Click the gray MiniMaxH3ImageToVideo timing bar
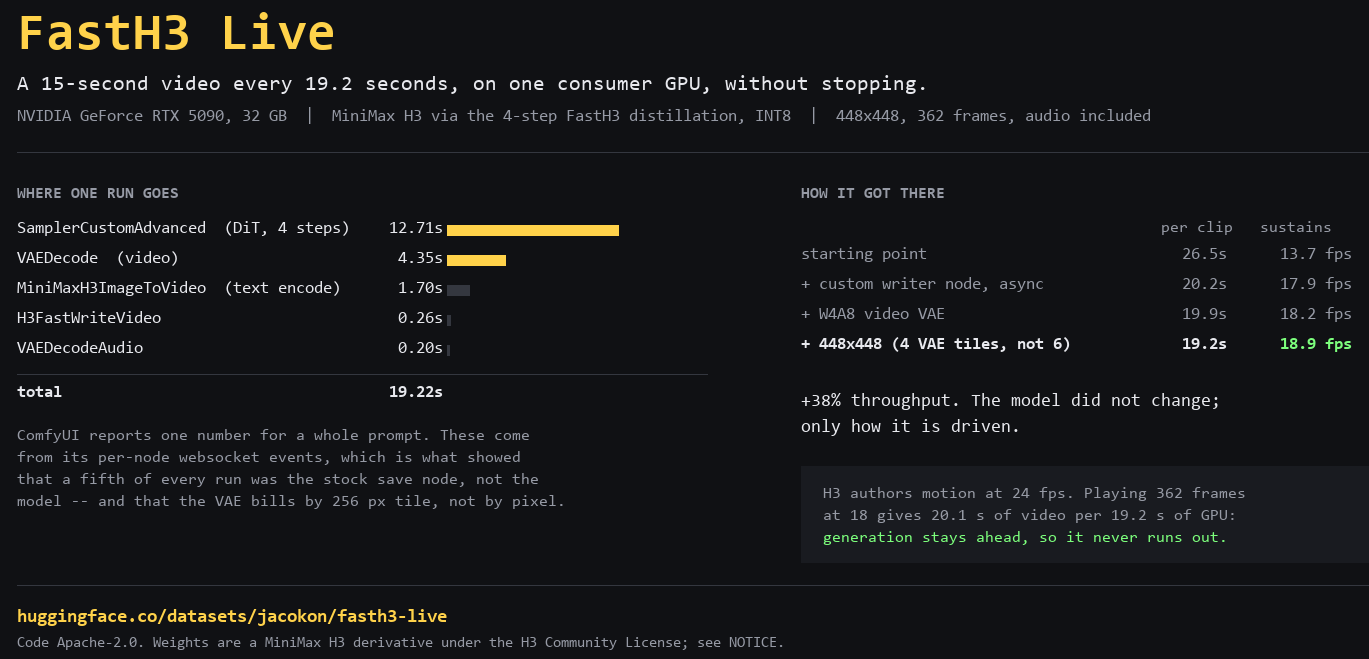Screen dimensions: 1369x659 (x=458, y=290)
